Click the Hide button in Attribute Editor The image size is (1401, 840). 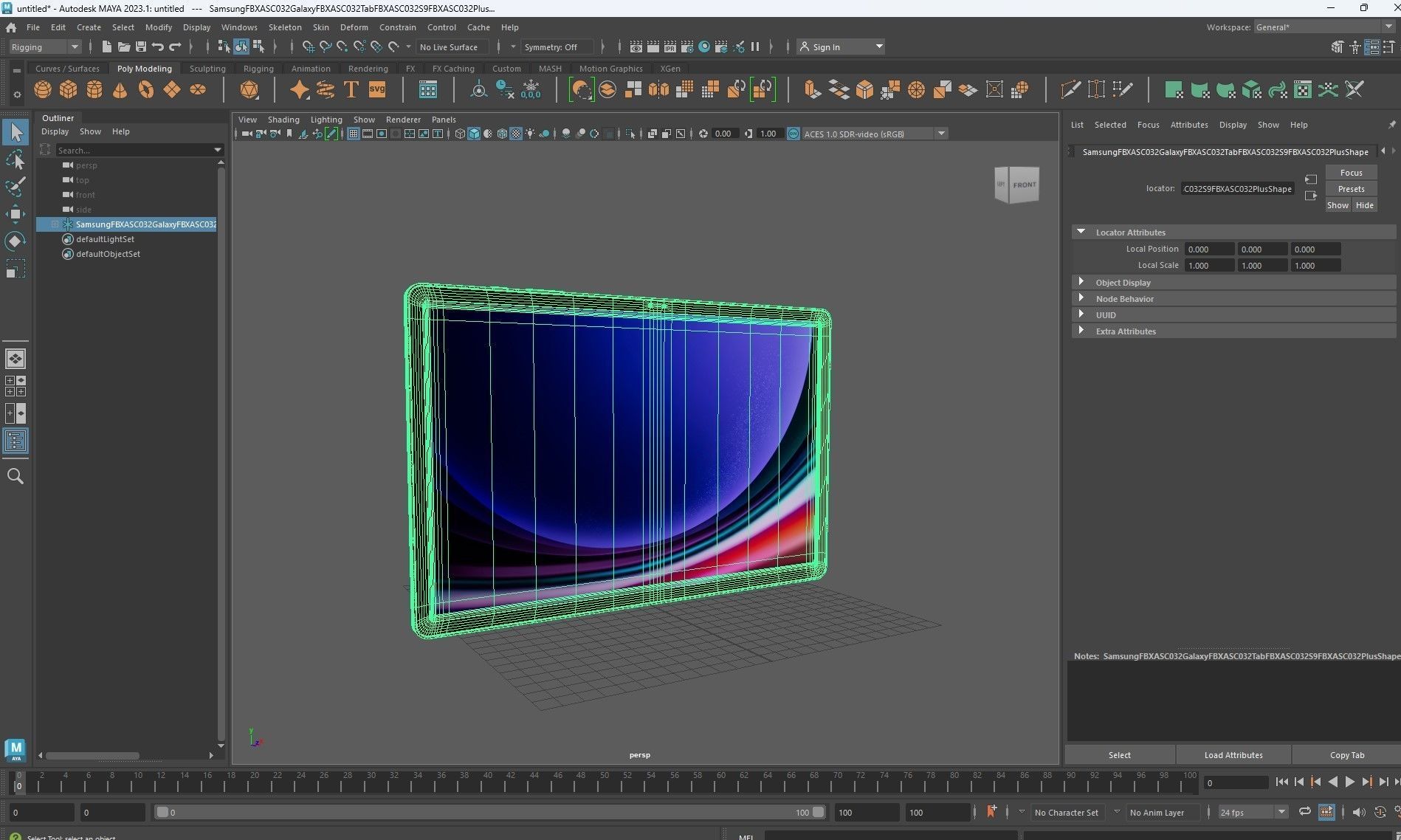pyautogui.click(x=1364, y=205)
